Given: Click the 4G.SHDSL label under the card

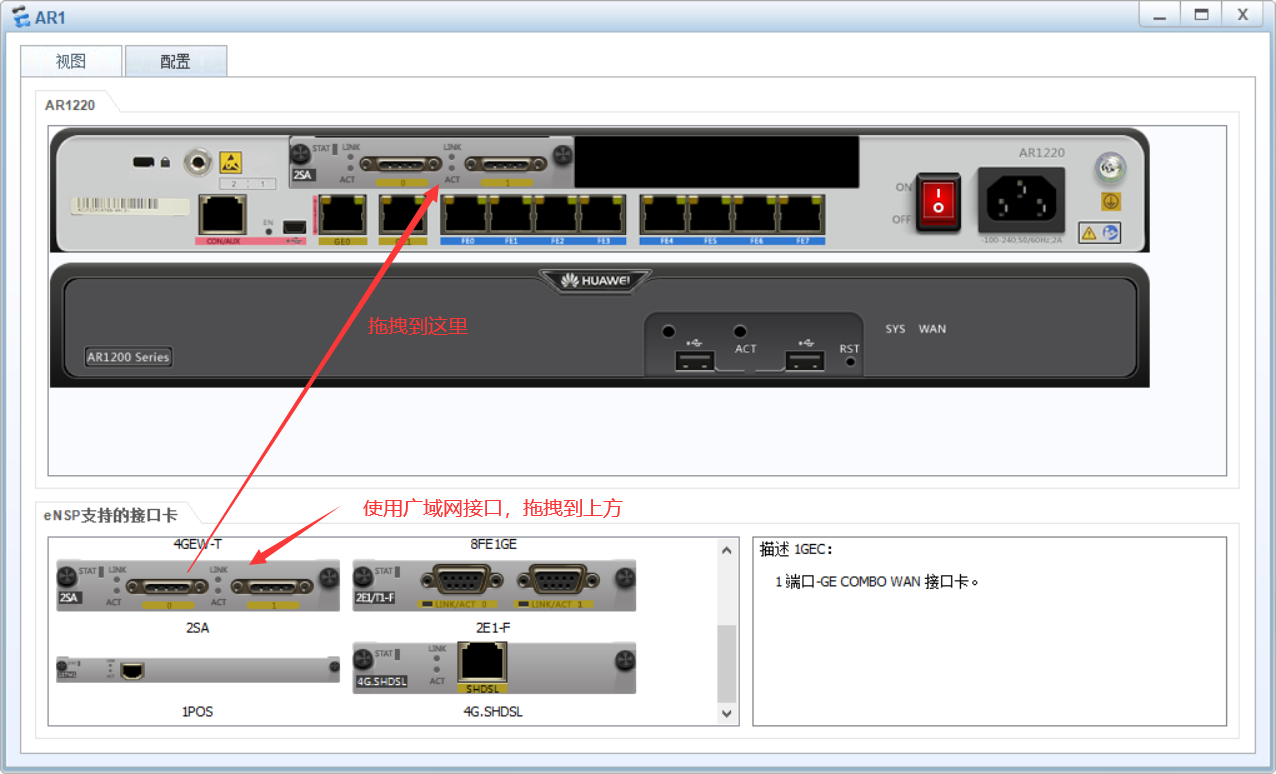Looking at the screenshot, I should click(x=493, y=712).
